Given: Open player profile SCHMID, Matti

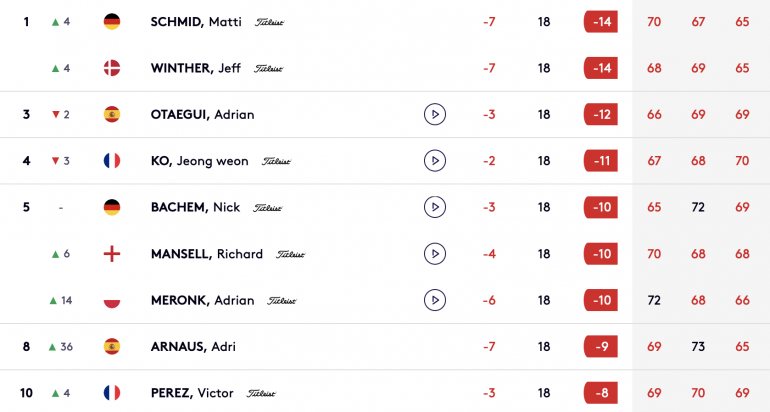Looking at the screenshot, I should 196,22.
